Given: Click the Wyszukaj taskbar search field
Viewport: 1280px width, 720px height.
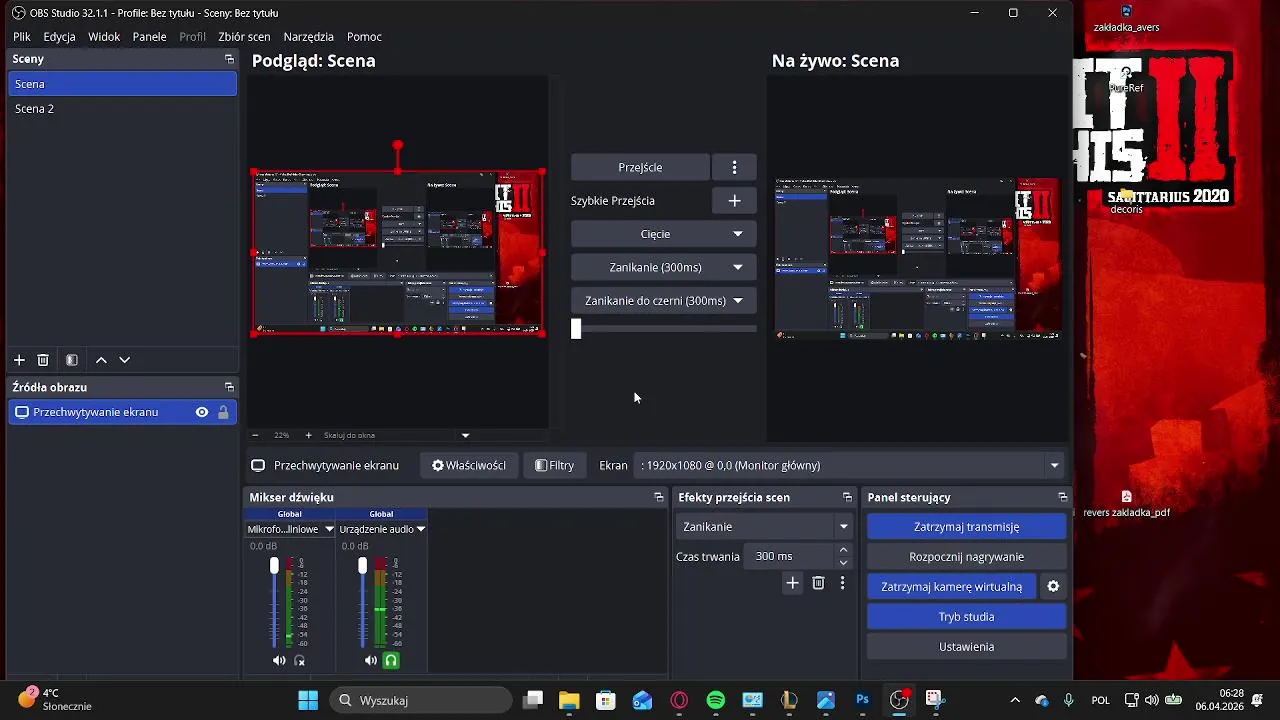Looking at the screenshot, I should (x=421, y=700).
